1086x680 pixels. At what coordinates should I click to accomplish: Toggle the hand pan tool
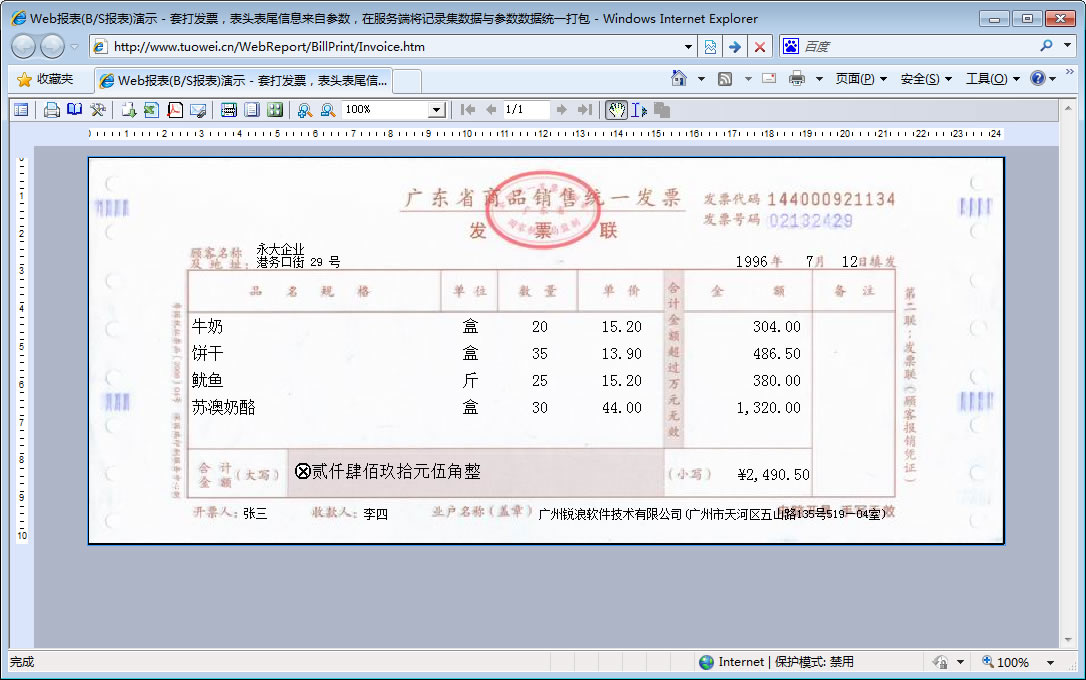click(616, 110)
